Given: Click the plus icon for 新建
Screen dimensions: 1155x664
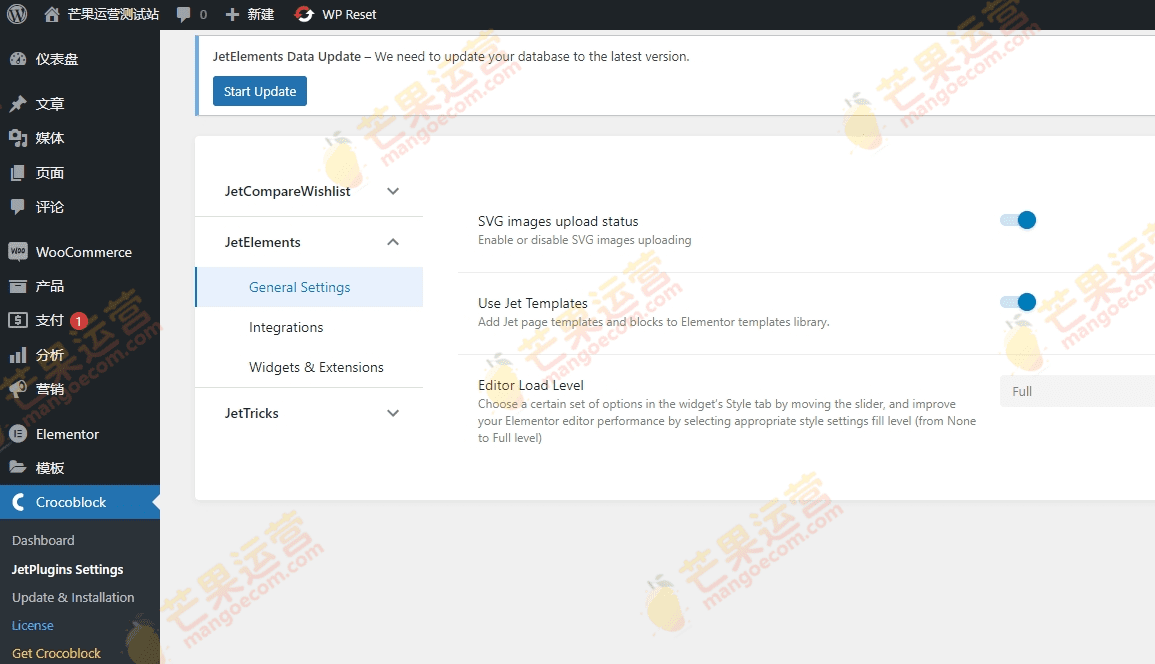Looking at the screenshot, I should pyautogui.click(x=232, y=14).
